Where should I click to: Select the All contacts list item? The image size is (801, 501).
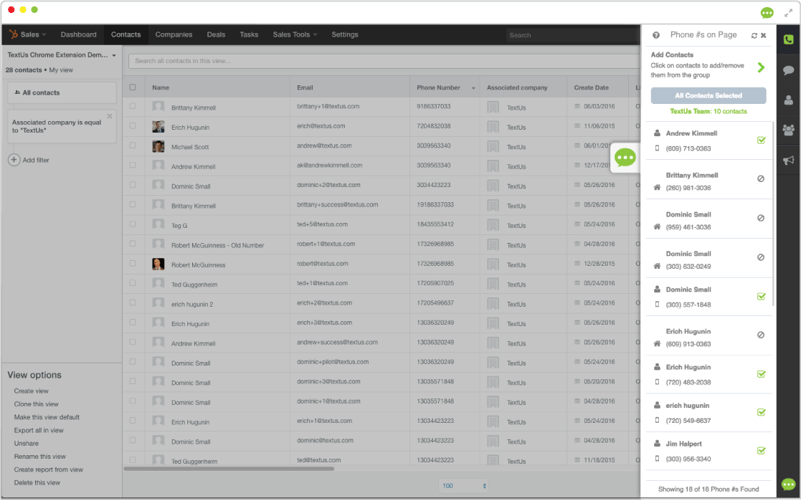pyautogui.click(x=62, y=93)
